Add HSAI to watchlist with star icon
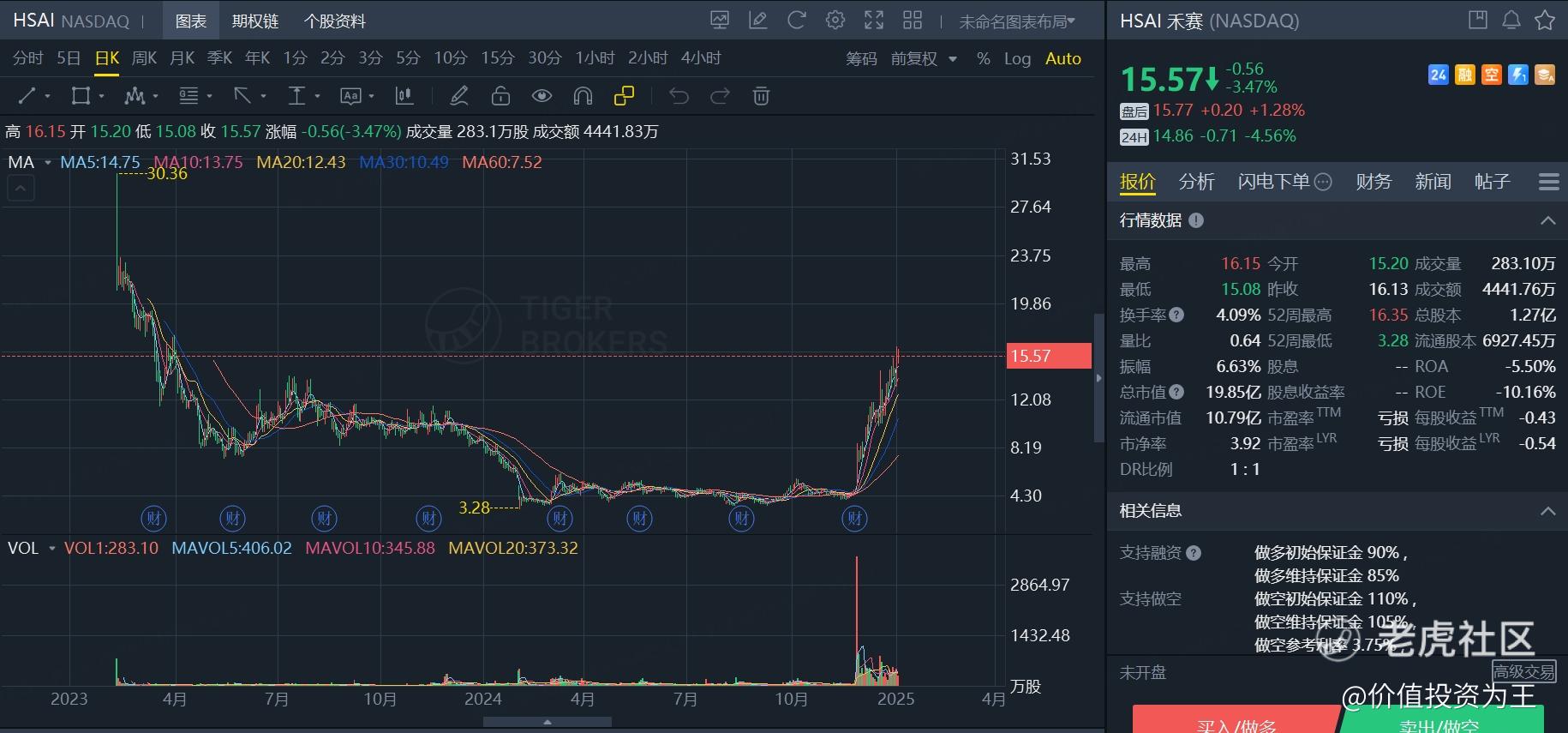 [1545, 20]
